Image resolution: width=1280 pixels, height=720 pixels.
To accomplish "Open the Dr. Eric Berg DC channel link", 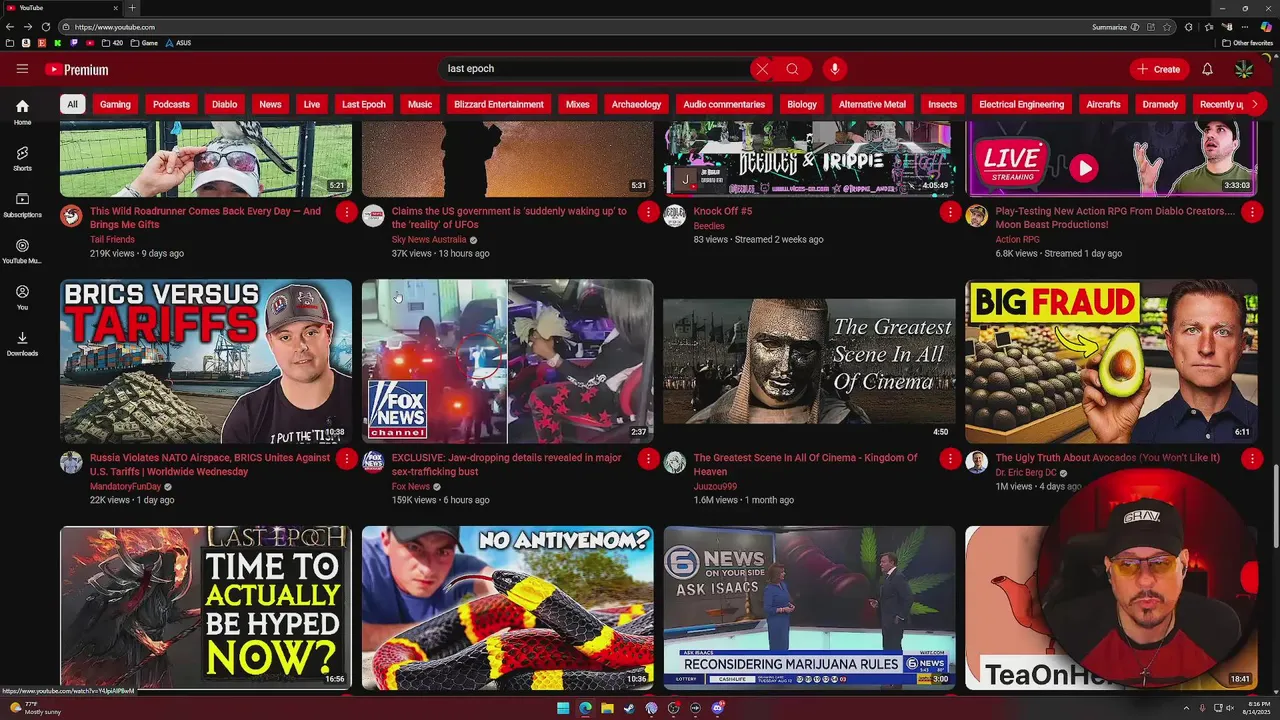I will pyautogui.click(x=1026, y=473).
